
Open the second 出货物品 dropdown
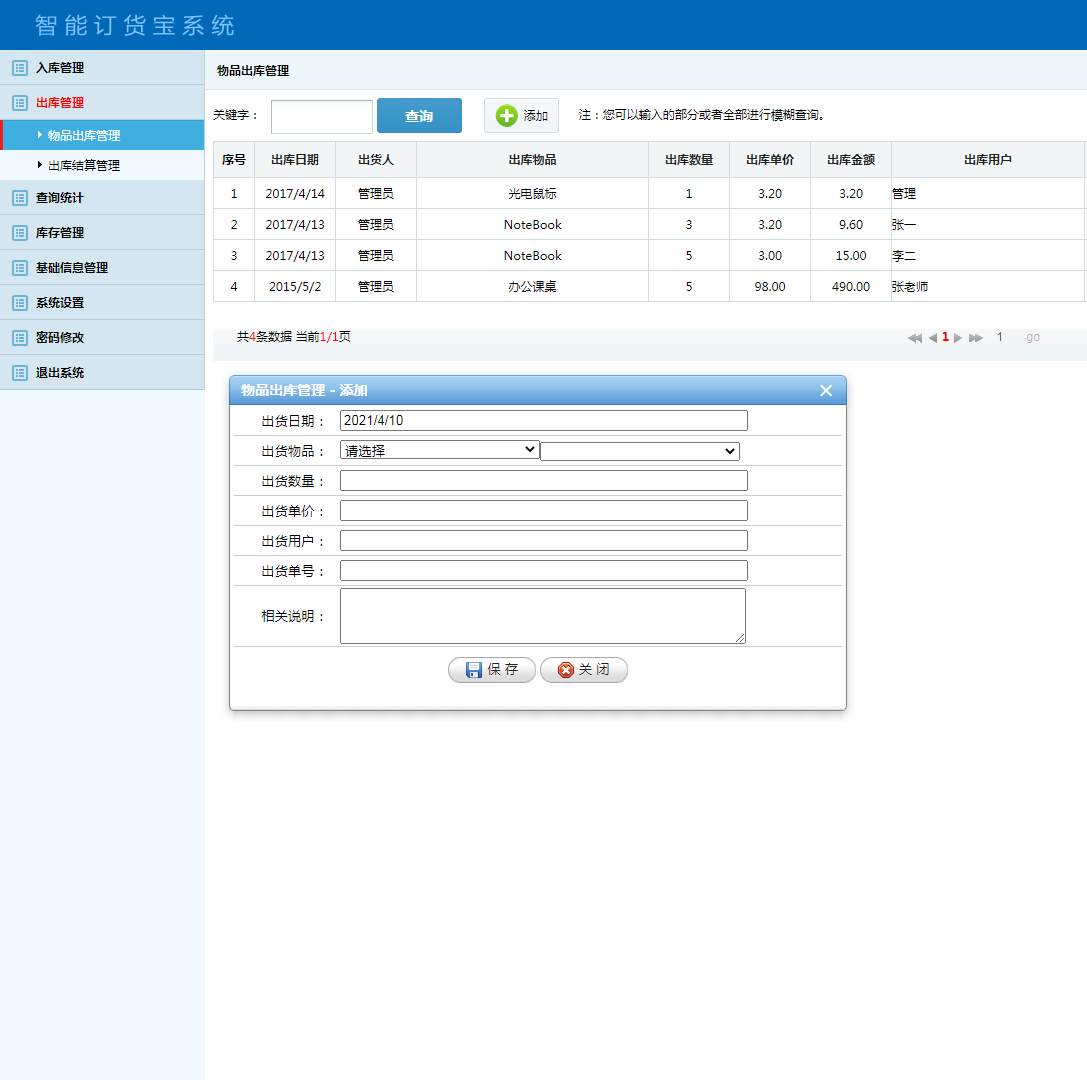click(639, 452)
